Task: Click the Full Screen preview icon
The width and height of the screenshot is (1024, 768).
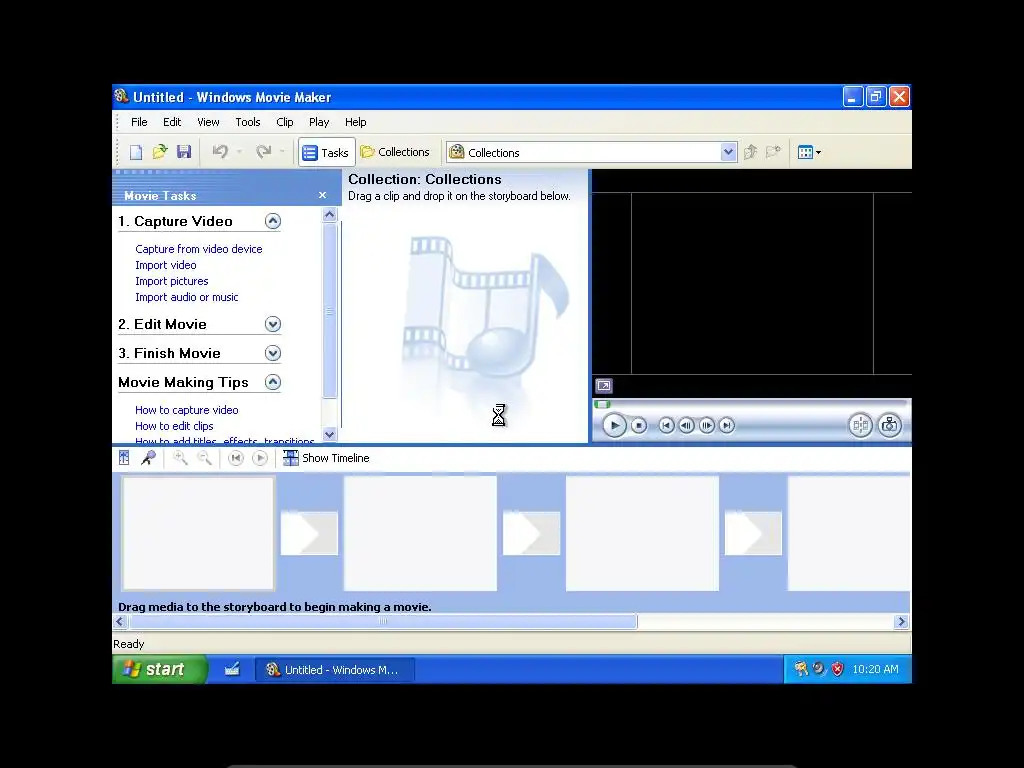Action: coord(603,386)
